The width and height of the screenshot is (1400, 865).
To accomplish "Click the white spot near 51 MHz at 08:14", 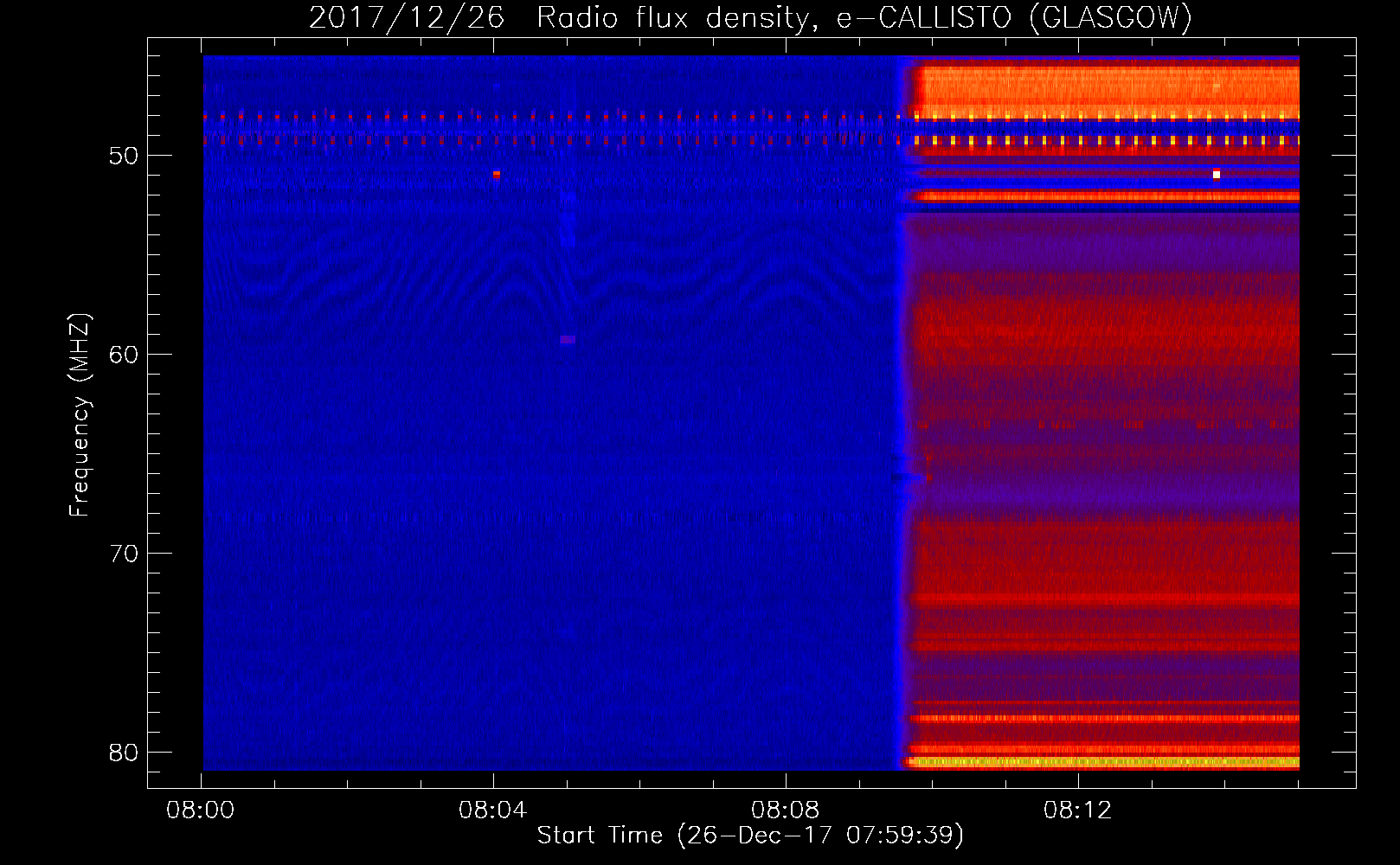I will click(1217, 175).
